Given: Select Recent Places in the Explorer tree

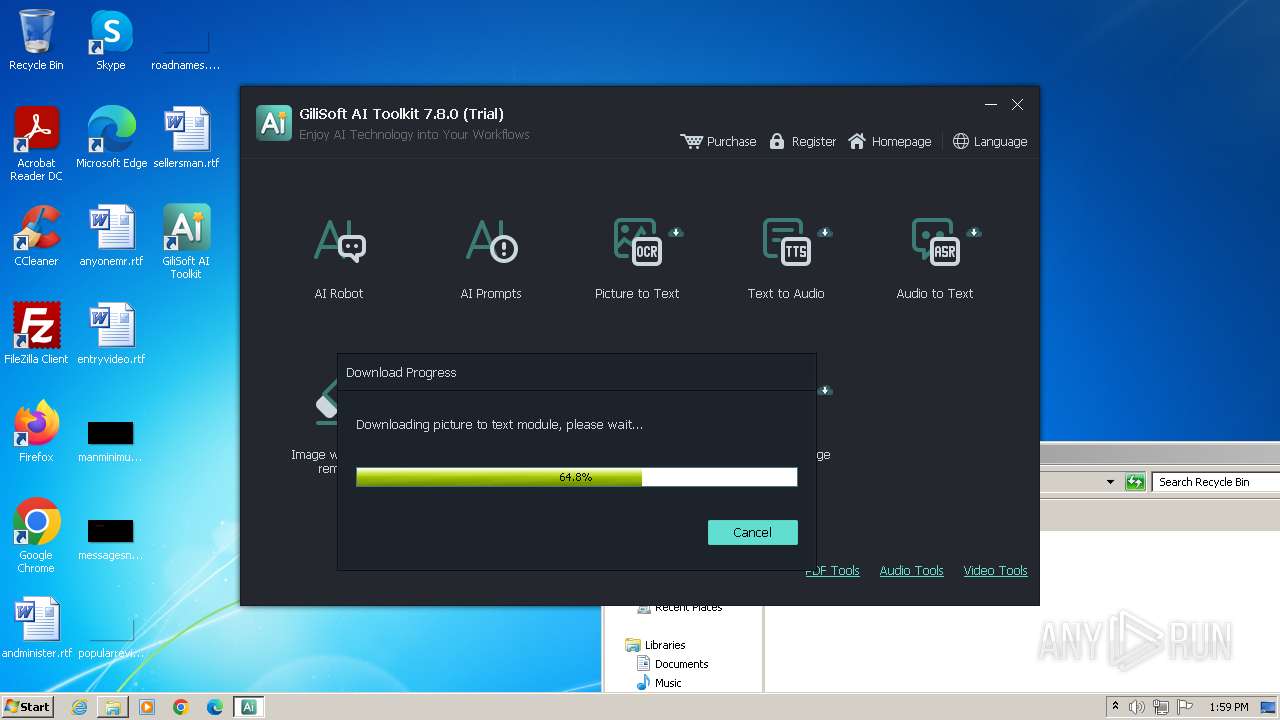Looking at the screenshot, I should point(680,607).
